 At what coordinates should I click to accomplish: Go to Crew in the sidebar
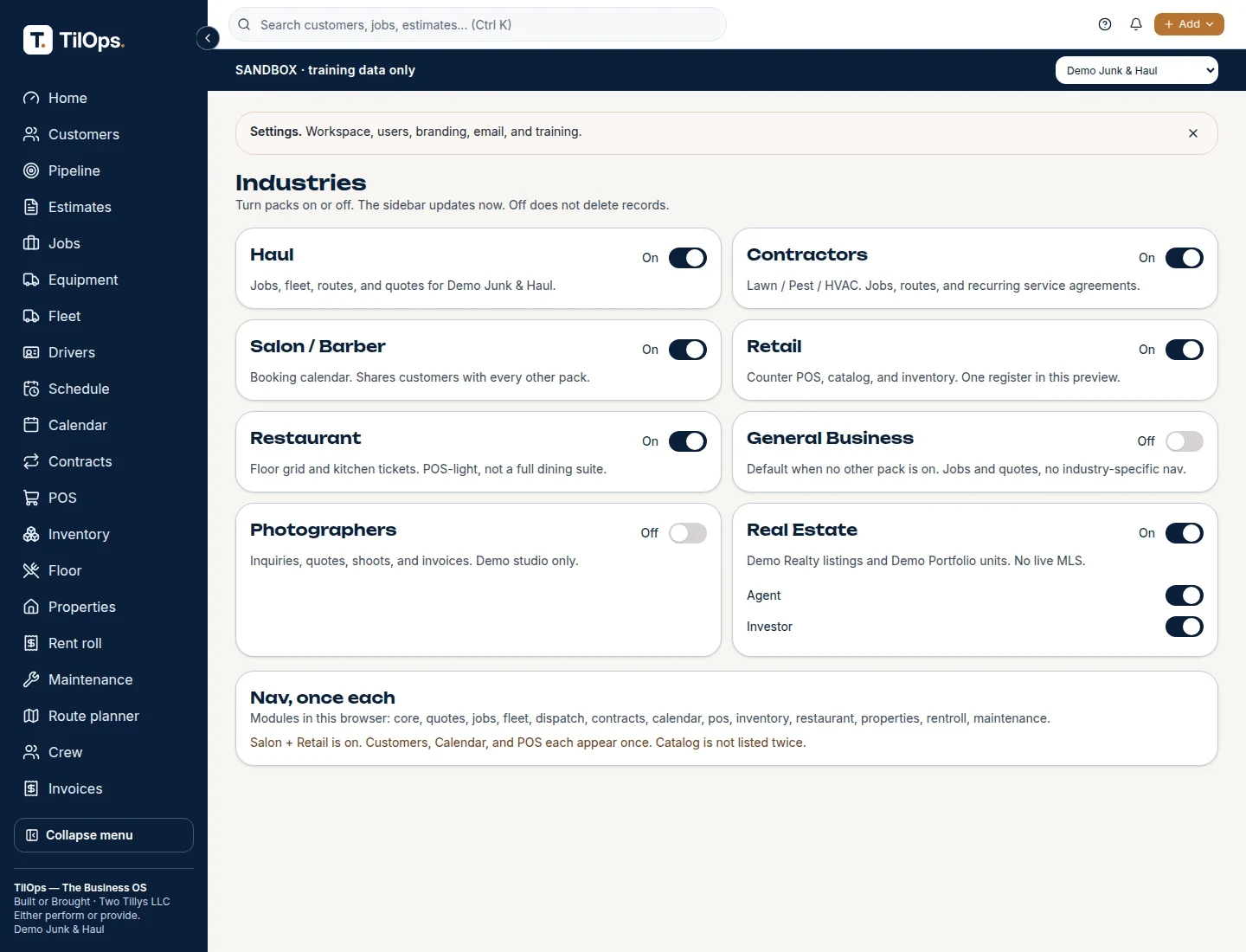(x=104, y=752)
